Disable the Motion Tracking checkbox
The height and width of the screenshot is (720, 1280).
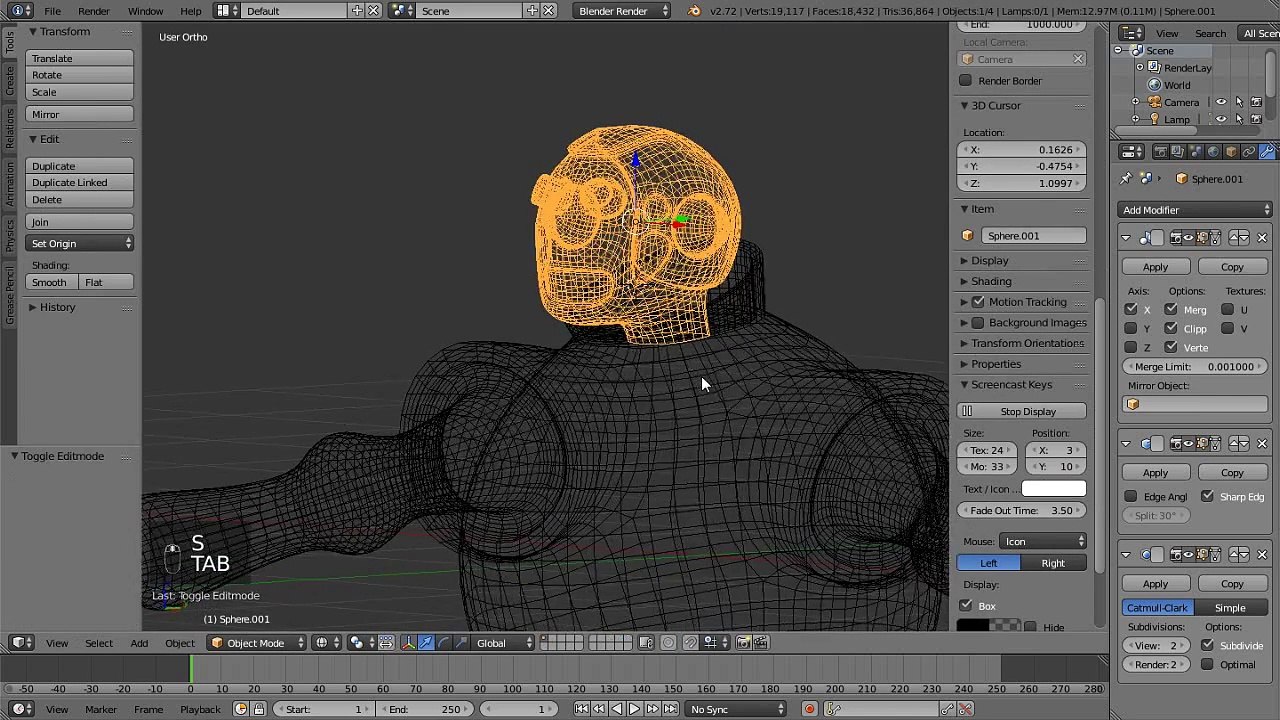tap(978, 302)
